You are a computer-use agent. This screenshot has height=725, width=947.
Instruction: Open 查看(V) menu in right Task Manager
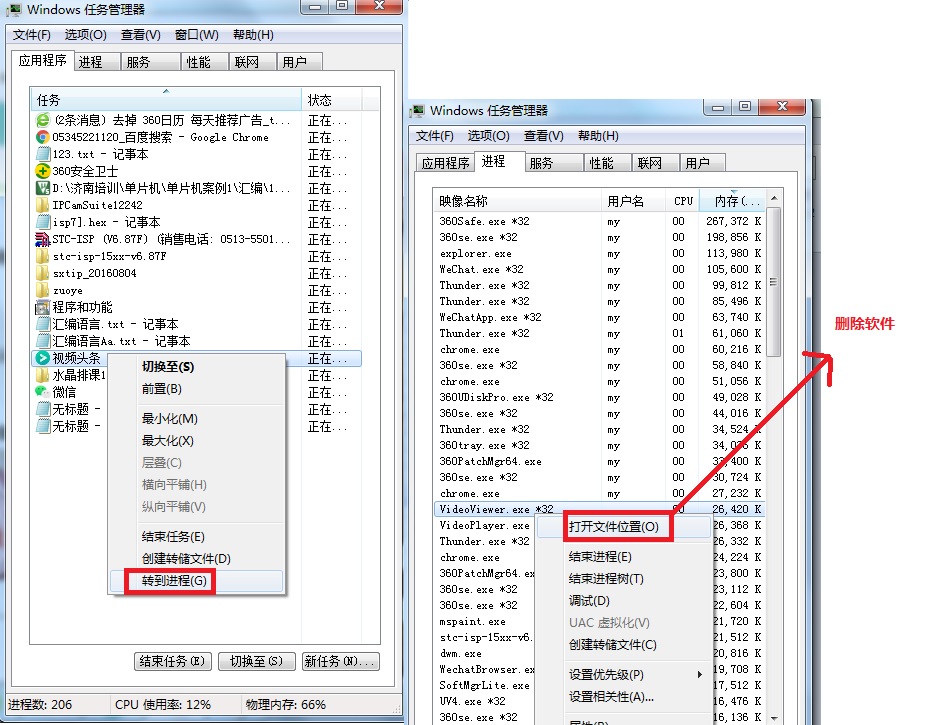pos(543,135)
